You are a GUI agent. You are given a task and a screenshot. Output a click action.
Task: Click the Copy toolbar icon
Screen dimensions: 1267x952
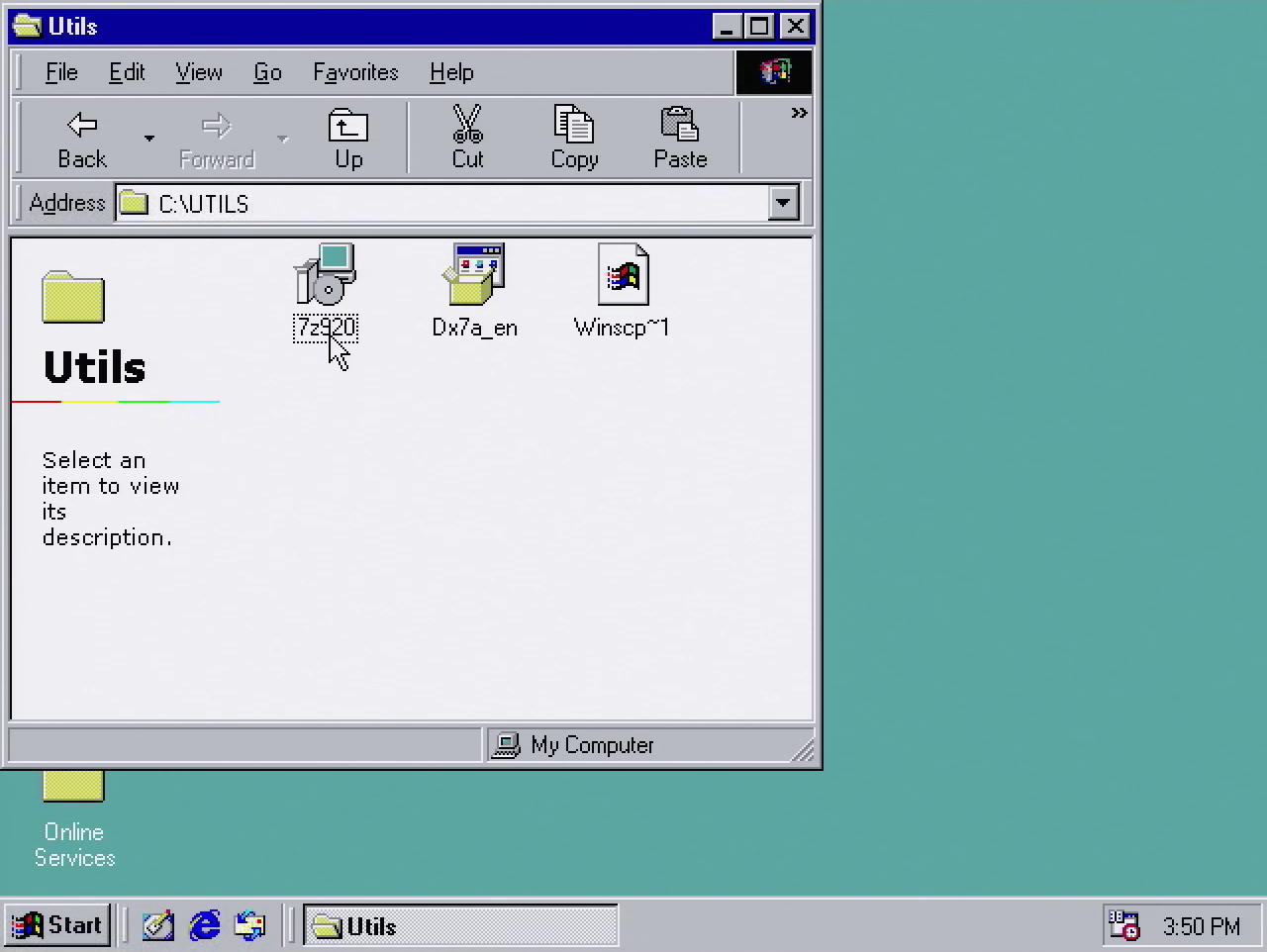click(573, 137)
